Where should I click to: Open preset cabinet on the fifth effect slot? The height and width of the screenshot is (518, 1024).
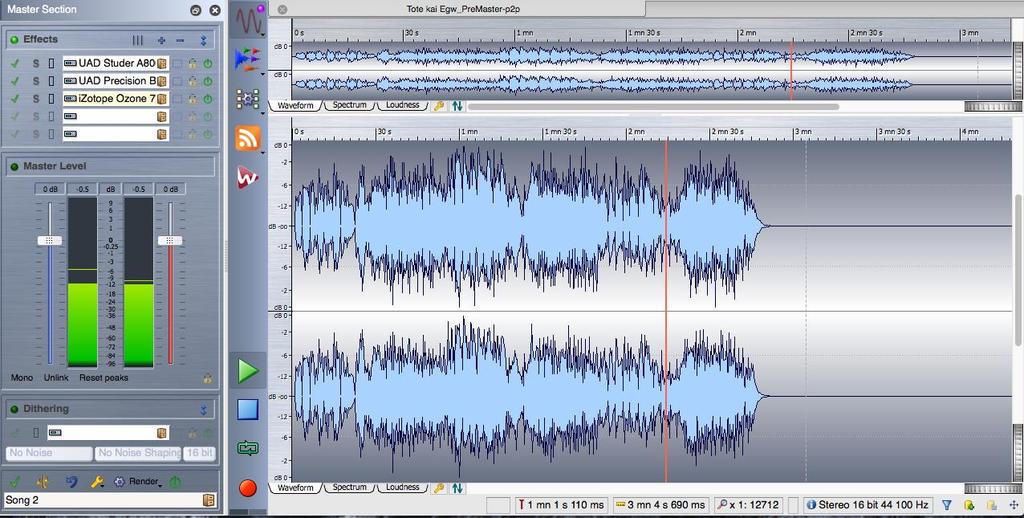tap(161, 134)
